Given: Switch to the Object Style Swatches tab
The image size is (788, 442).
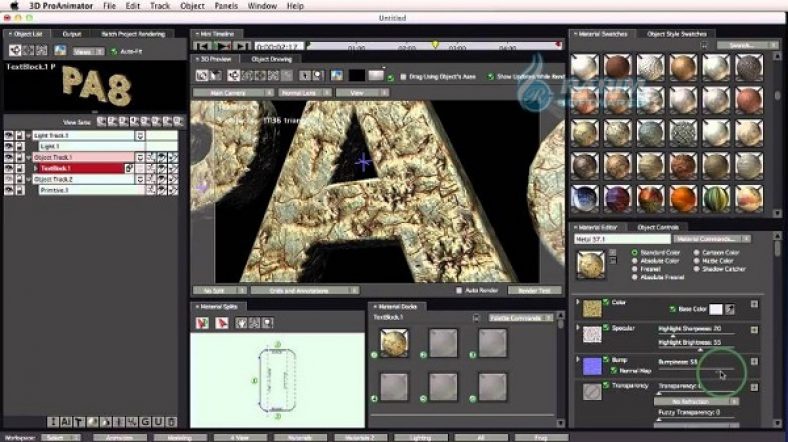Looking at the screenshot, I should click(677, 33).
